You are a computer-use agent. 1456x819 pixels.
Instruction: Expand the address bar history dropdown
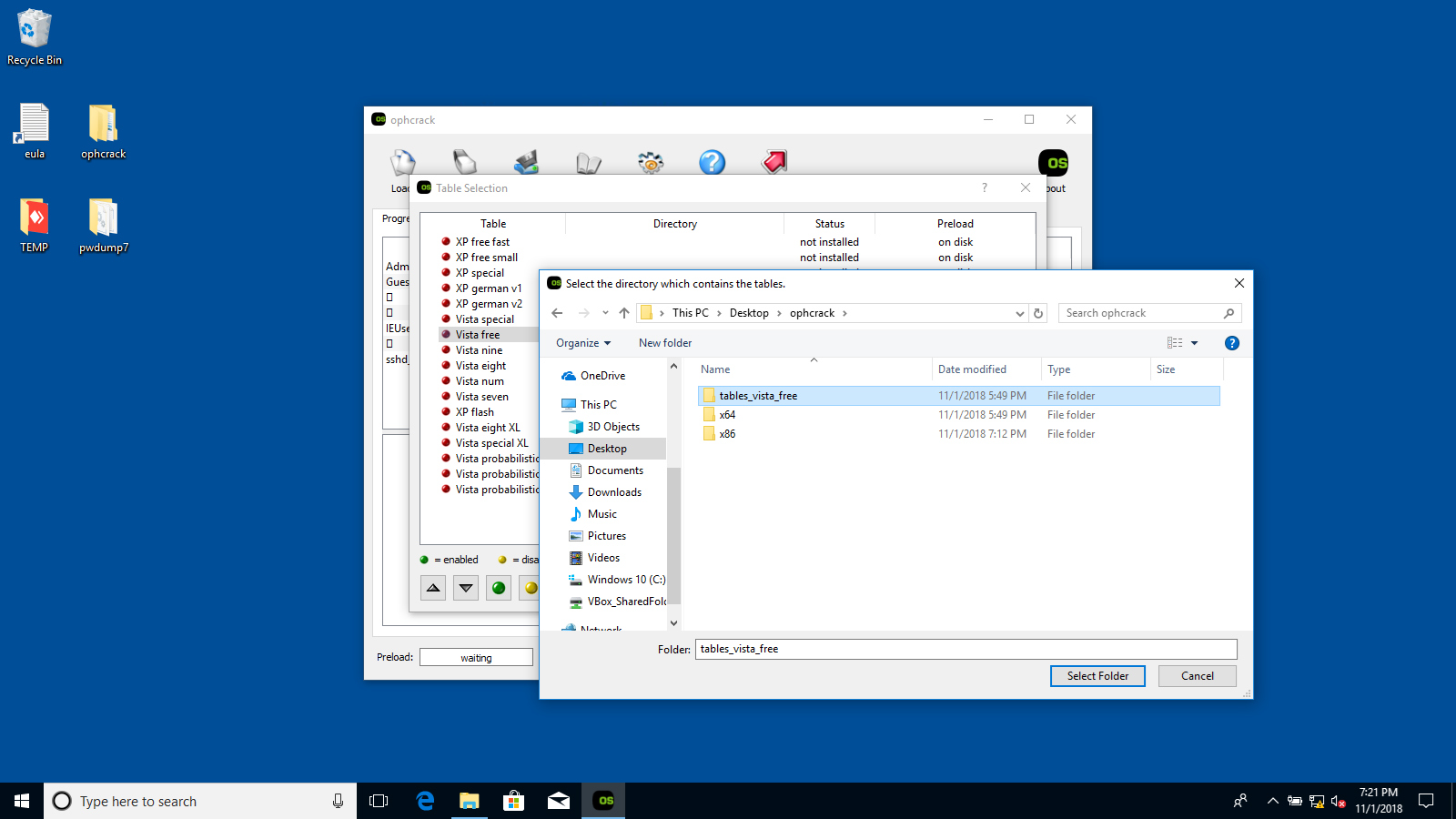[x=1020, y=313]
